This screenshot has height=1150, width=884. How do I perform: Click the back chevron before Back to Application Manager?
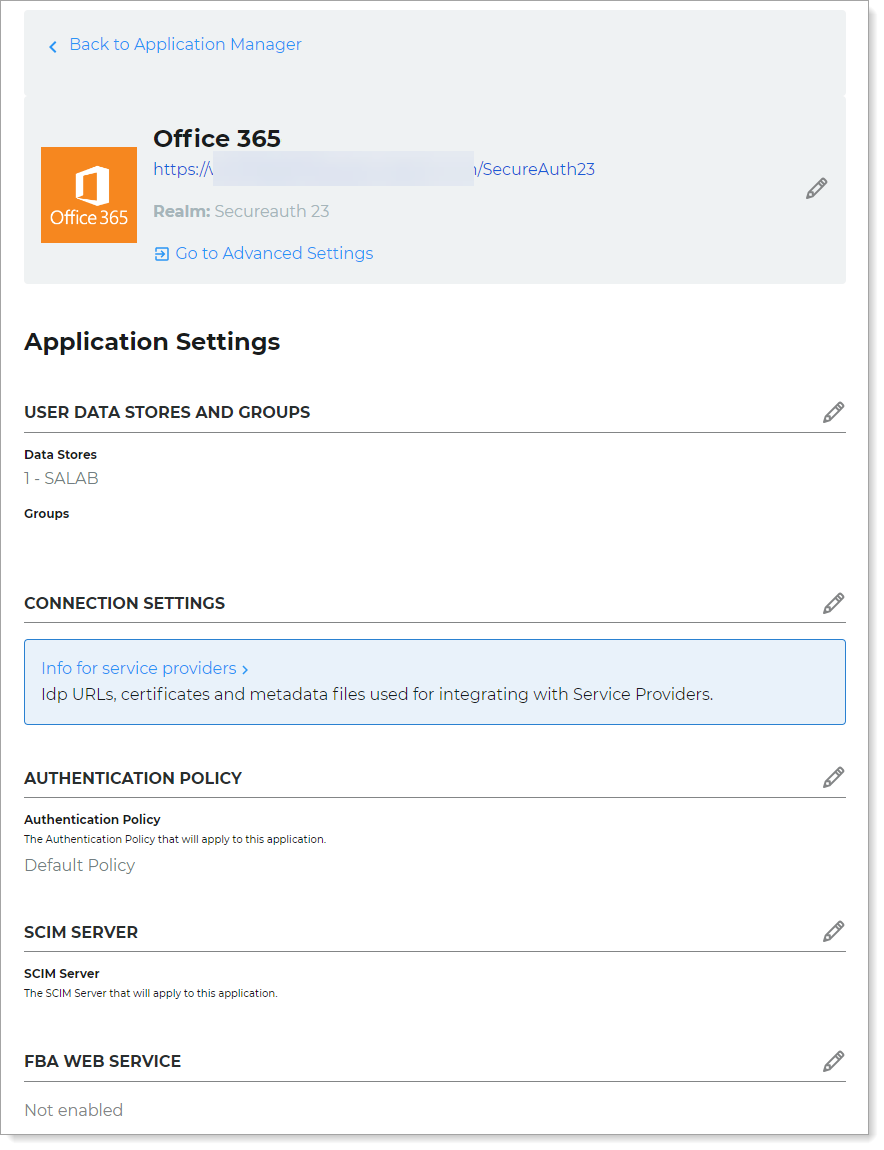pyautogui.click(x=52, y=46)
